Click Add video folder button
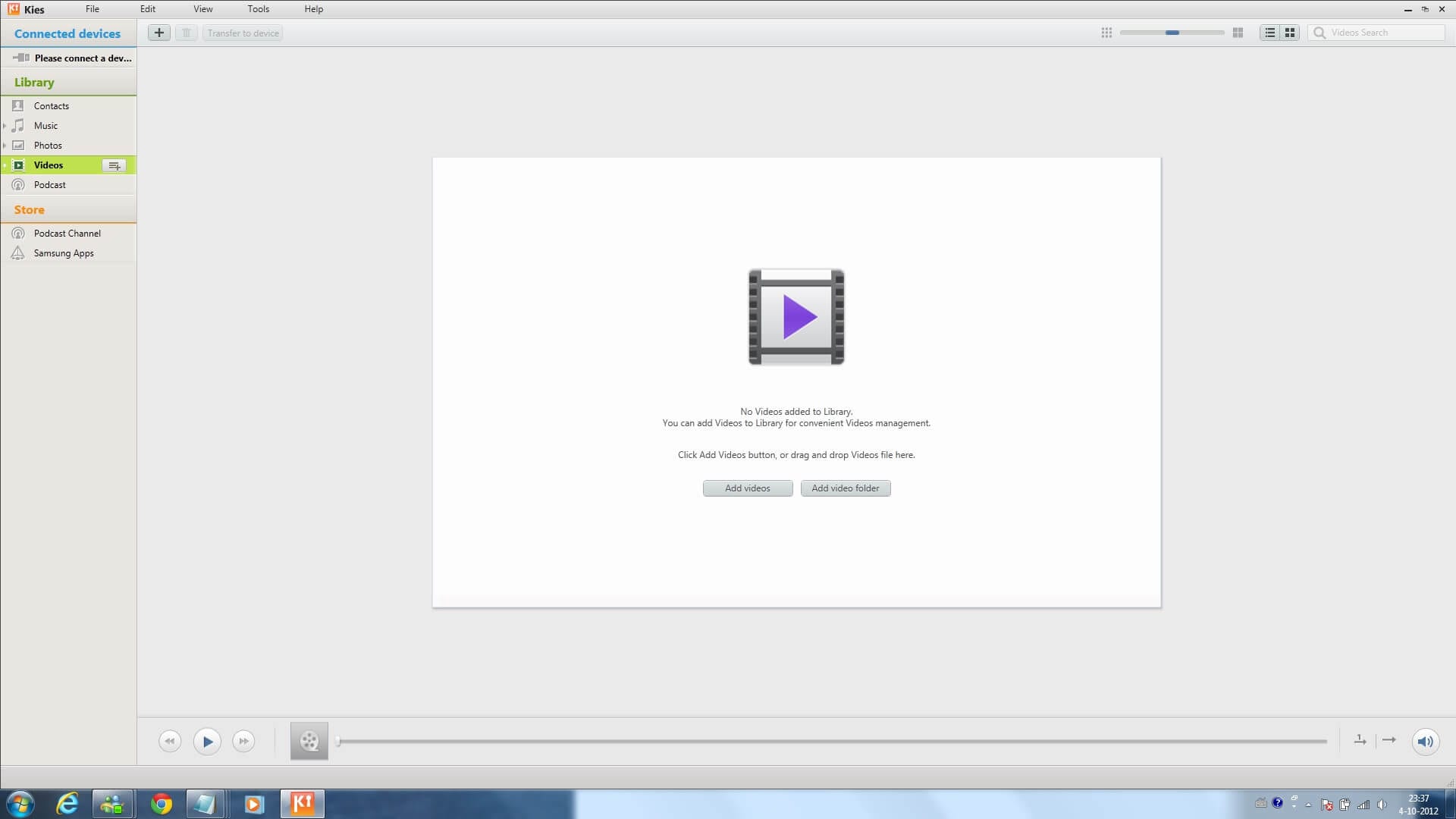The height and width of the screenshot is (819, 1456). click(x=844, y=488)
